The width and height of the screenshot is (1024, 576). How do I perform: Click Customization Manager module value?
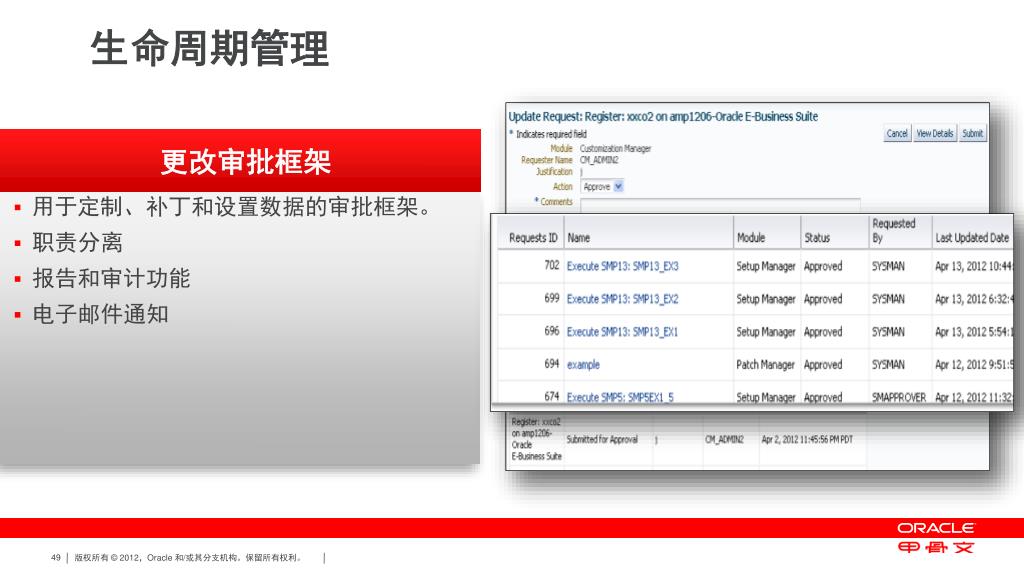(615, 149)
